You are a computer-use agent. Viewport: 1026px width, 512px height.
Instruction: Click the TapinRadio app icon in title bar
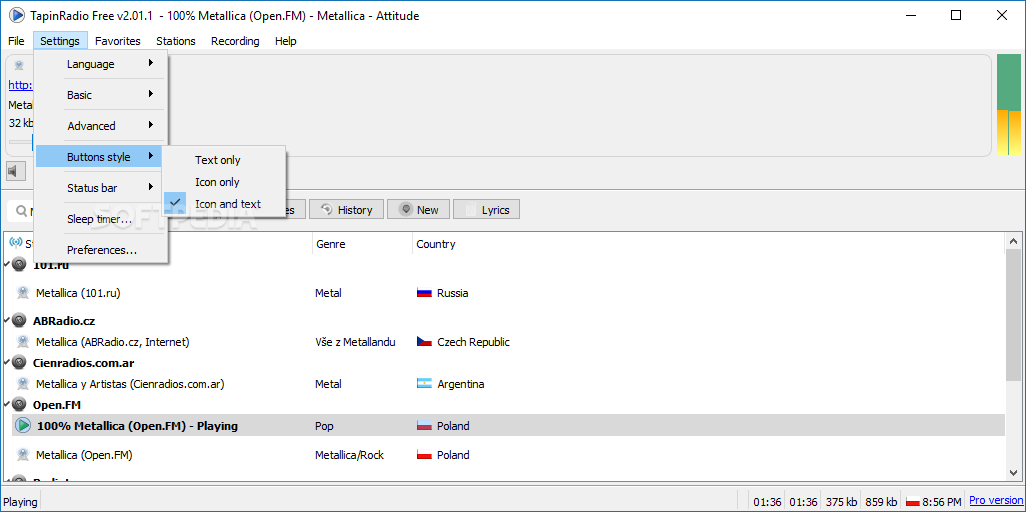pyautogui.click(x=16, y=15)
